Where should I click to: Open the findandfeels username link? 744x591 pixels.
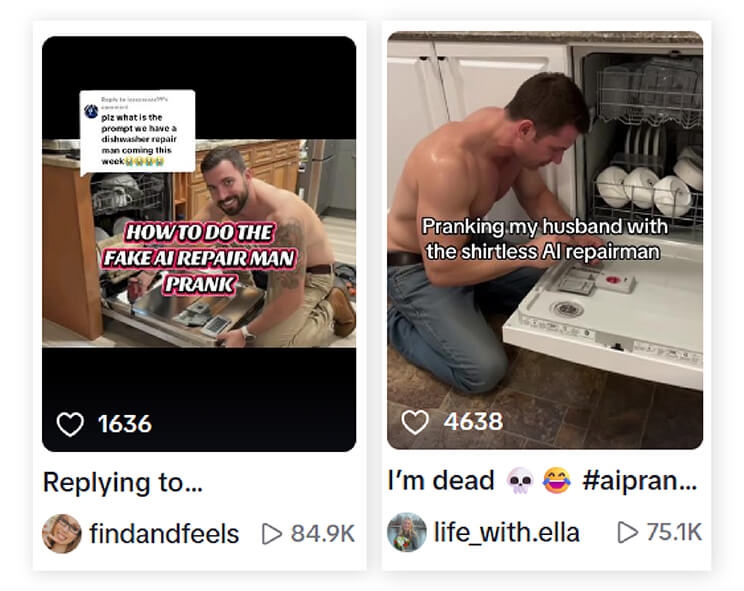[164, 534]
